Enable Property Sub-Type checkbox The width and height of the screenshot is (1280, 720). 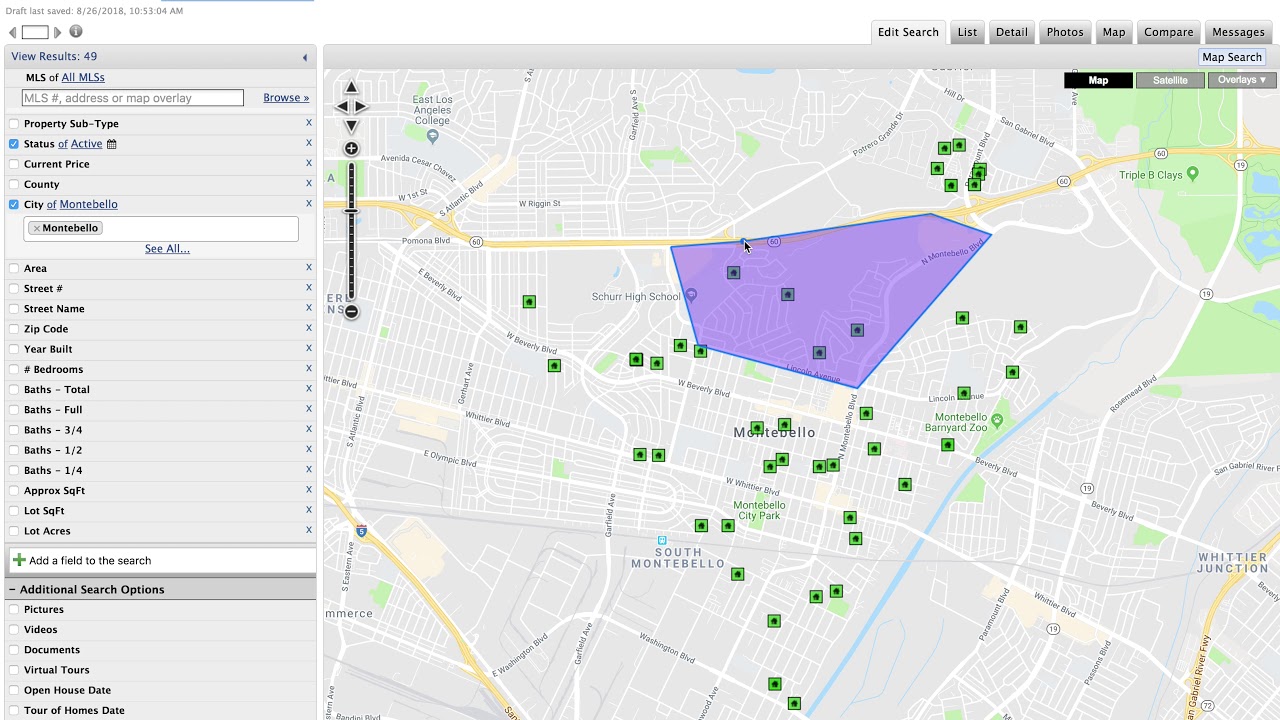[14, 124]
